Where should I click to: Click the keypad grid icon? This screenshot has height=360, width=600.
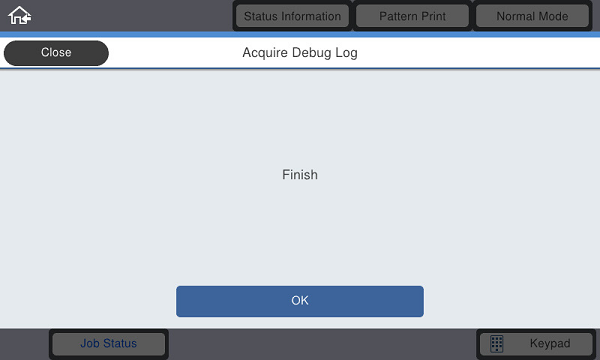[497, 344]
